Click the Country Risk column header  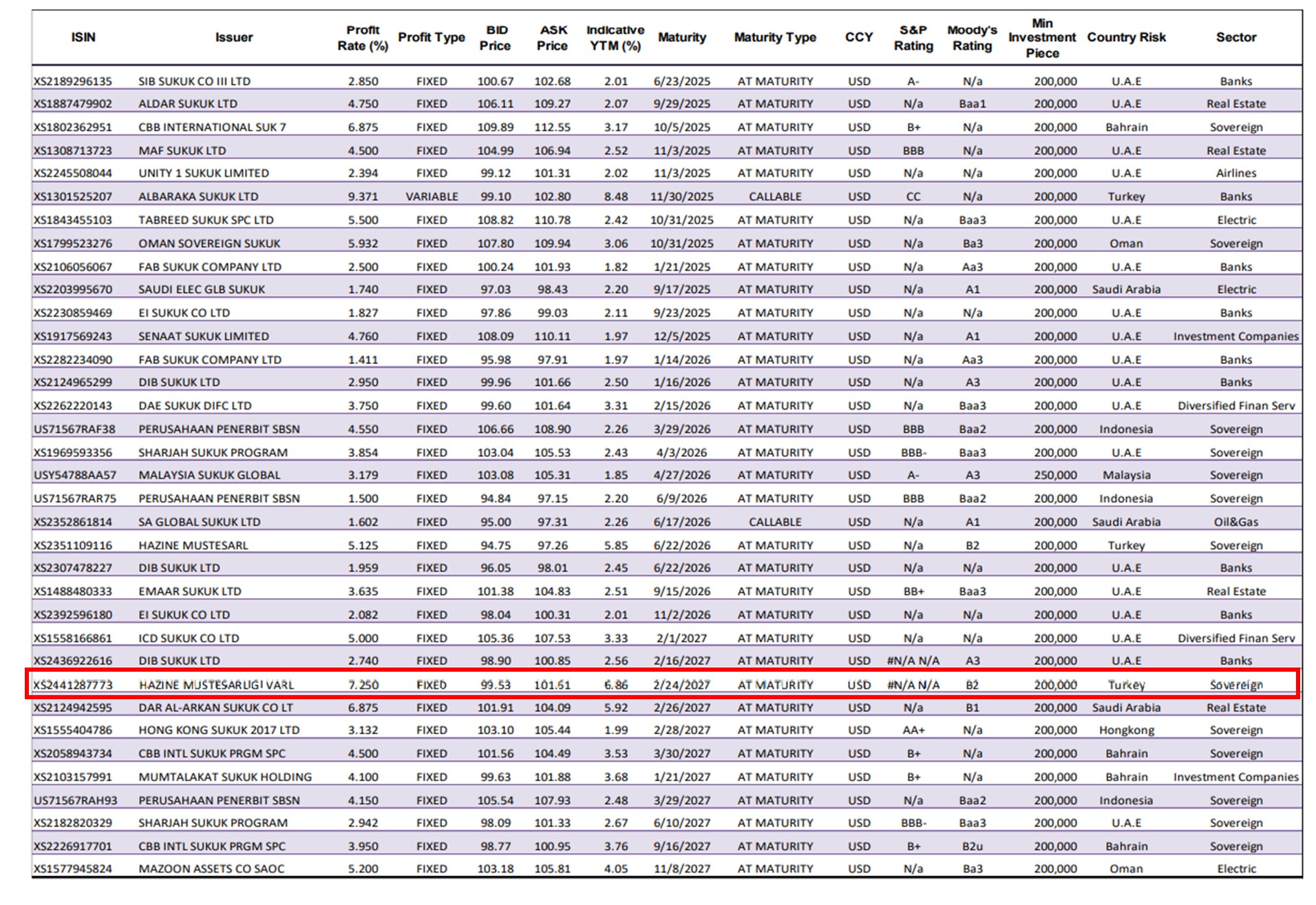pos(1126,37)
